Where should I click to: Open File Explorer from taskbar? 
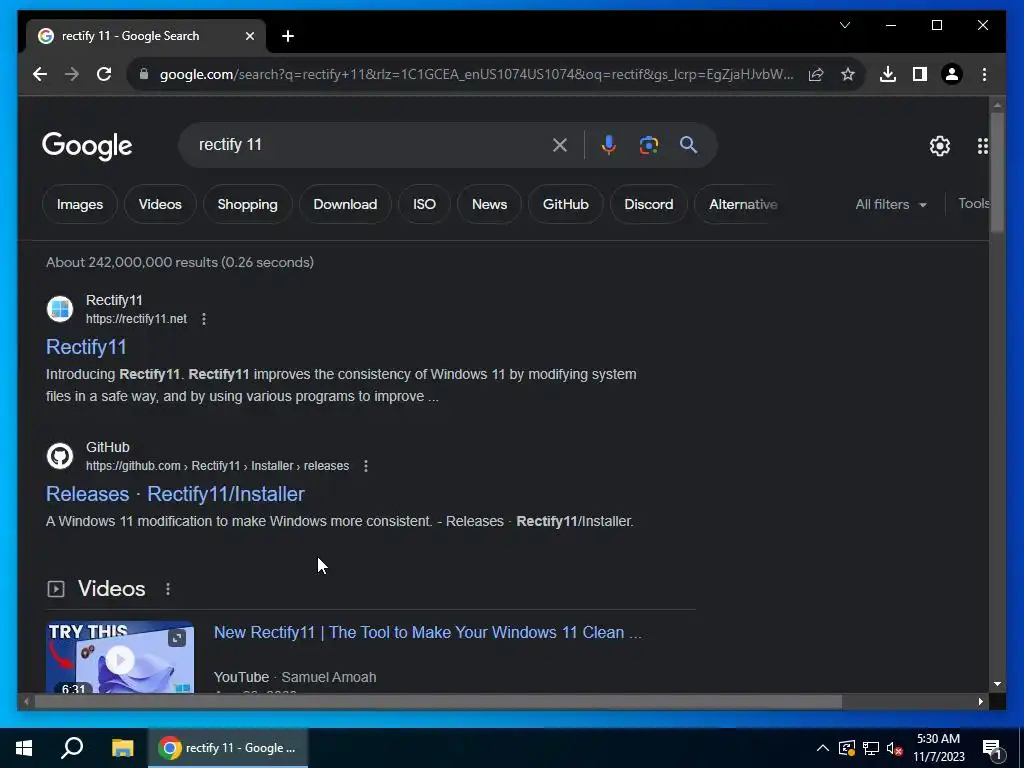(x=122, y=748)
